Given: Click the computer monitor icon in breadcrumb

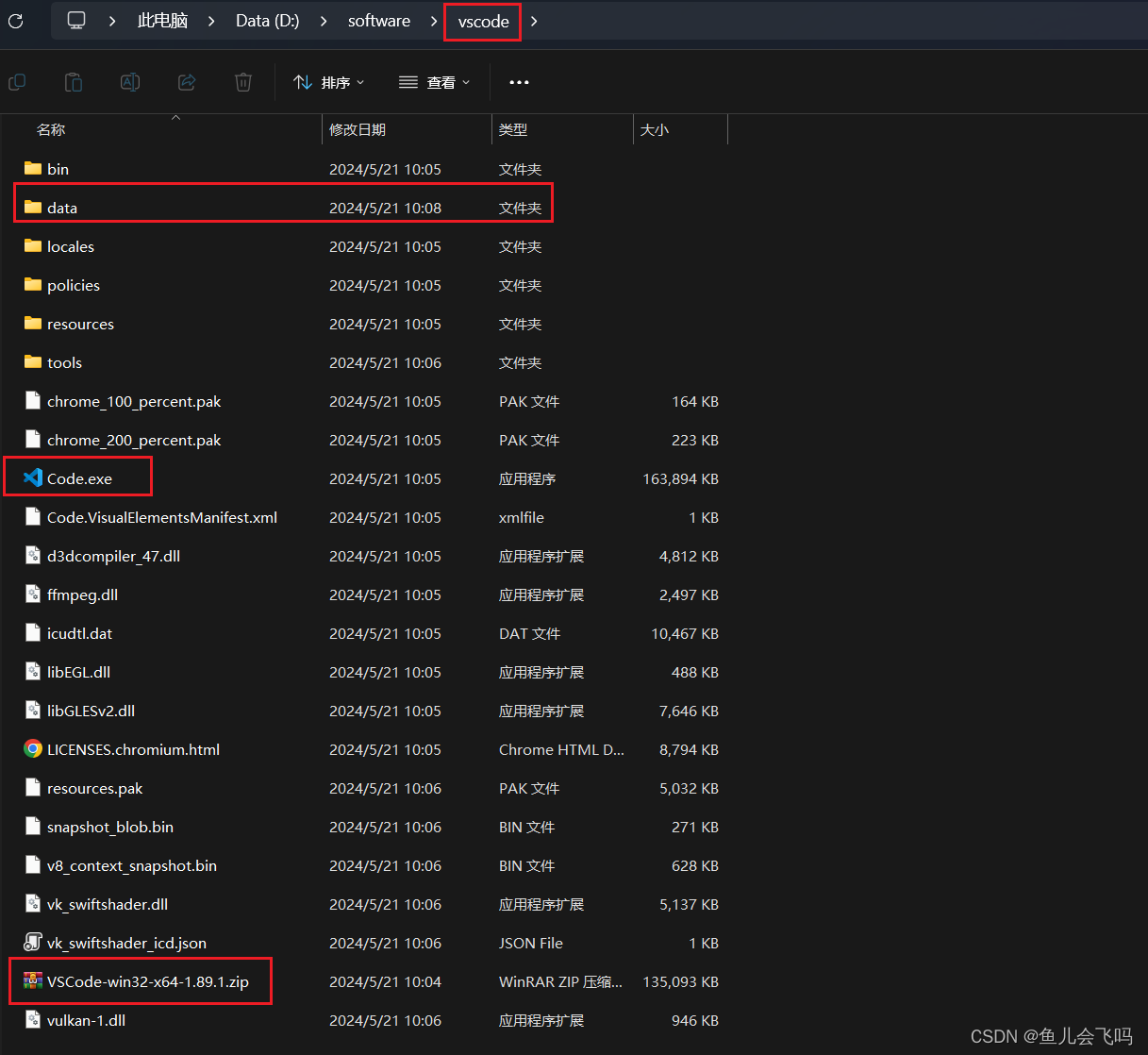Looking at the screenshot, I should tap(76, 20).
